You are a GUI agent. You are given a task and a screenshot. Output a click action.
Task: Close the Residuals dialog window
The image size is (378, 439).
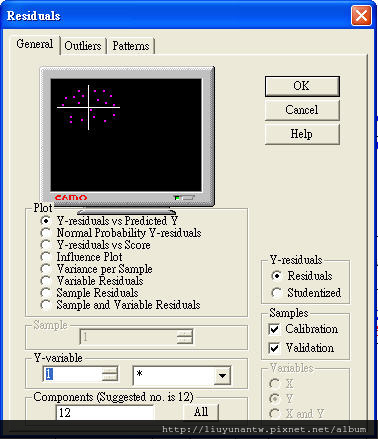coord(361,16)
